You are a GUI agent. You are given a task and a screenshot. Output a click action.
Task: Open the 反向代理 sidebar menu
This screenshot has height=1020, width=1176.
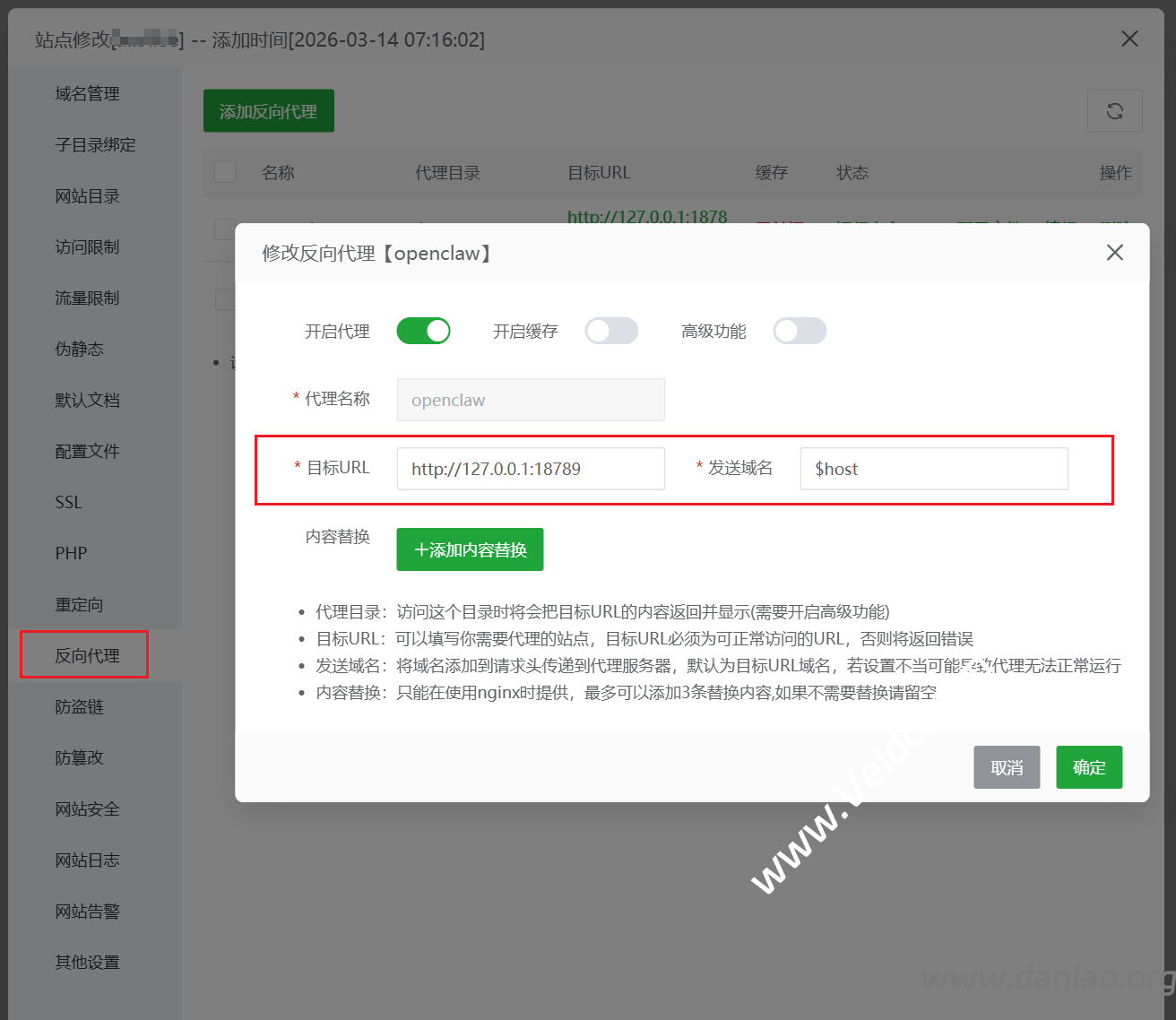[x=87, y=655]
